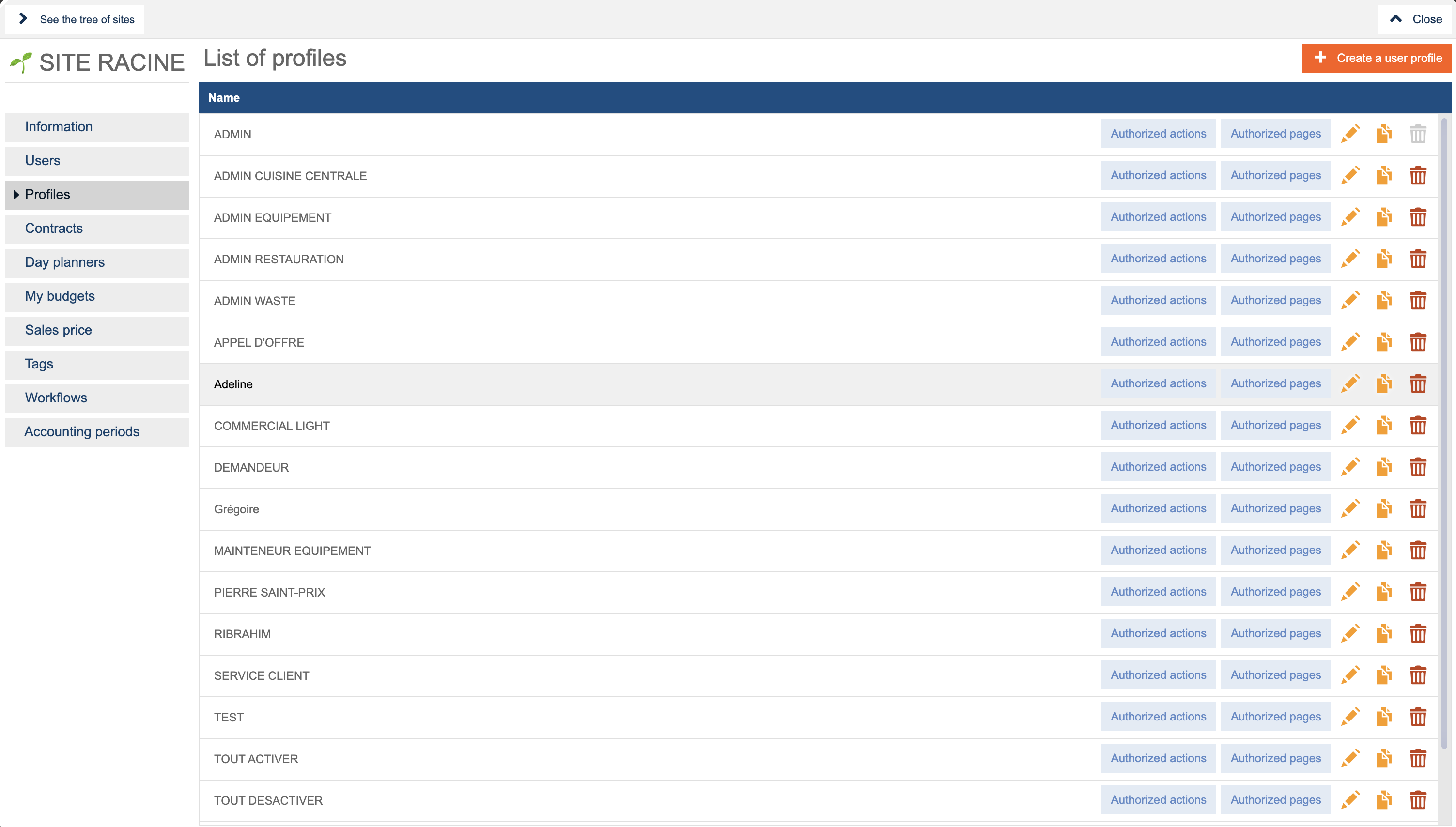Image resolution: width=1456 pixels, height=827 pixels.
Task: View Authorized pages for TOUT DESACTIVER
Action: [x=1275, y=800]
